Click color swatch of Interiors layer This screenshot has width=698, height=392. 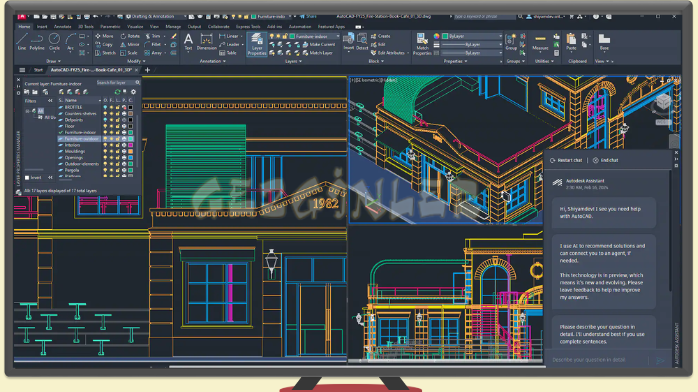(131, 145)
